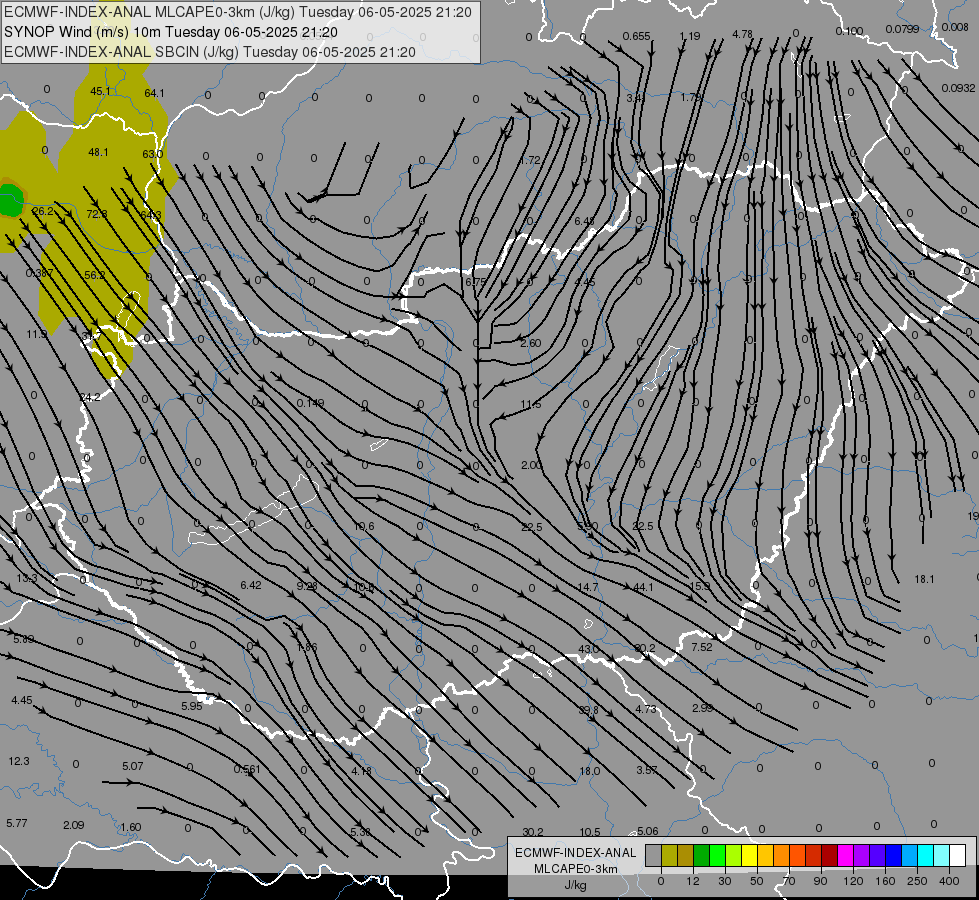Click the 43.0 value on the map
The height and width of the screenshot is (900, 979).
[589, 649]
